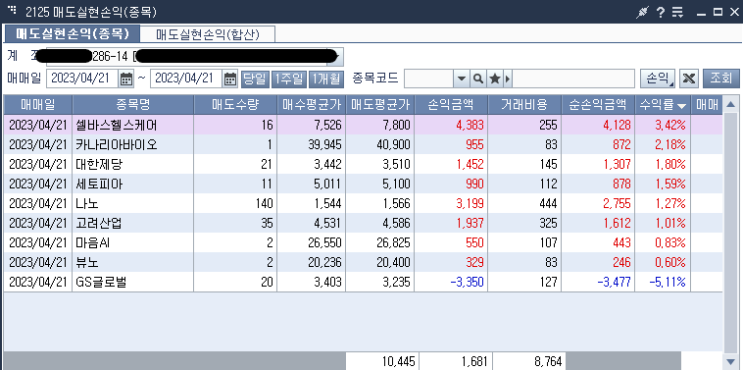The width and height of the screenshot is (743, 370).
Task: Switch to 매도실현손익(합산) tab
Action: coord(208,34)
